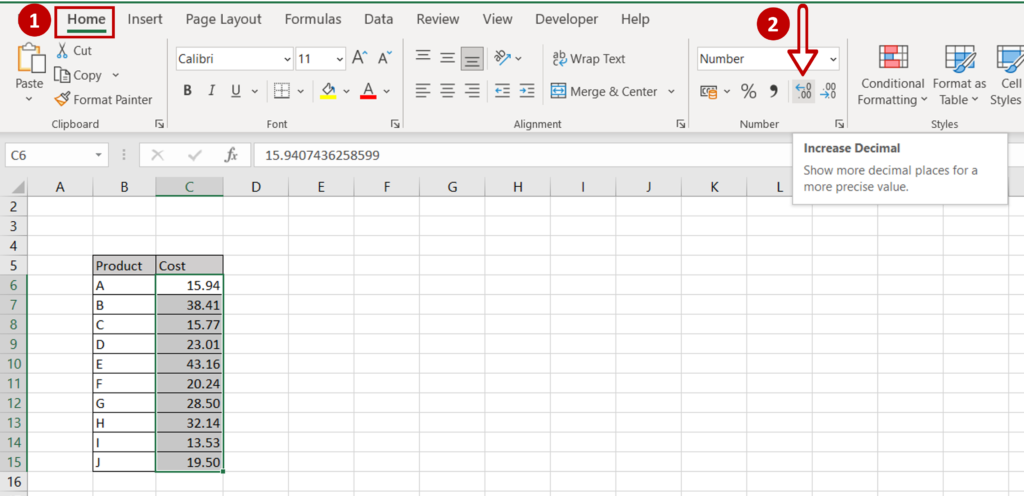
Task: Activate the Format Painter brush
Action: coord(62,99)
